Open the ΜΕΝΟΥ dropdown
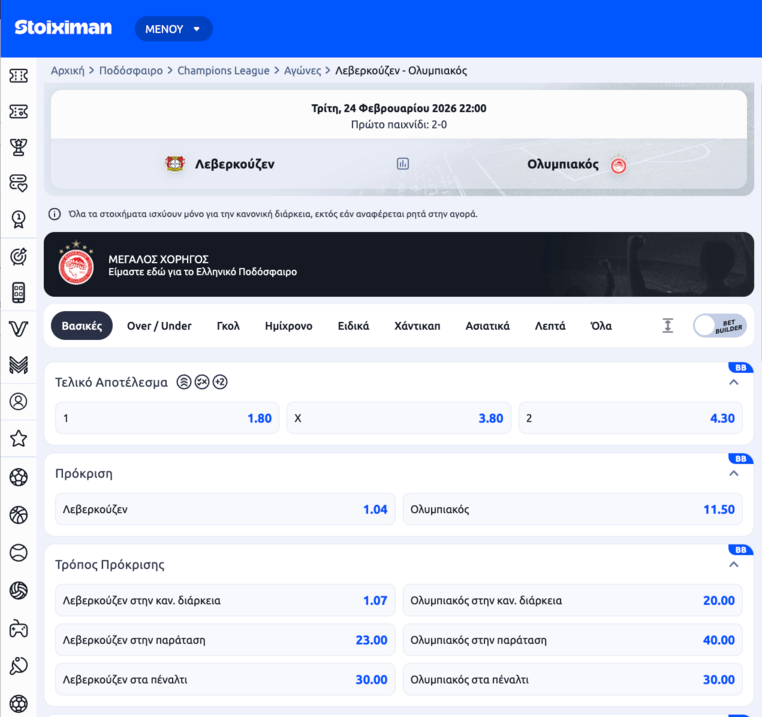 click(173, 29)
